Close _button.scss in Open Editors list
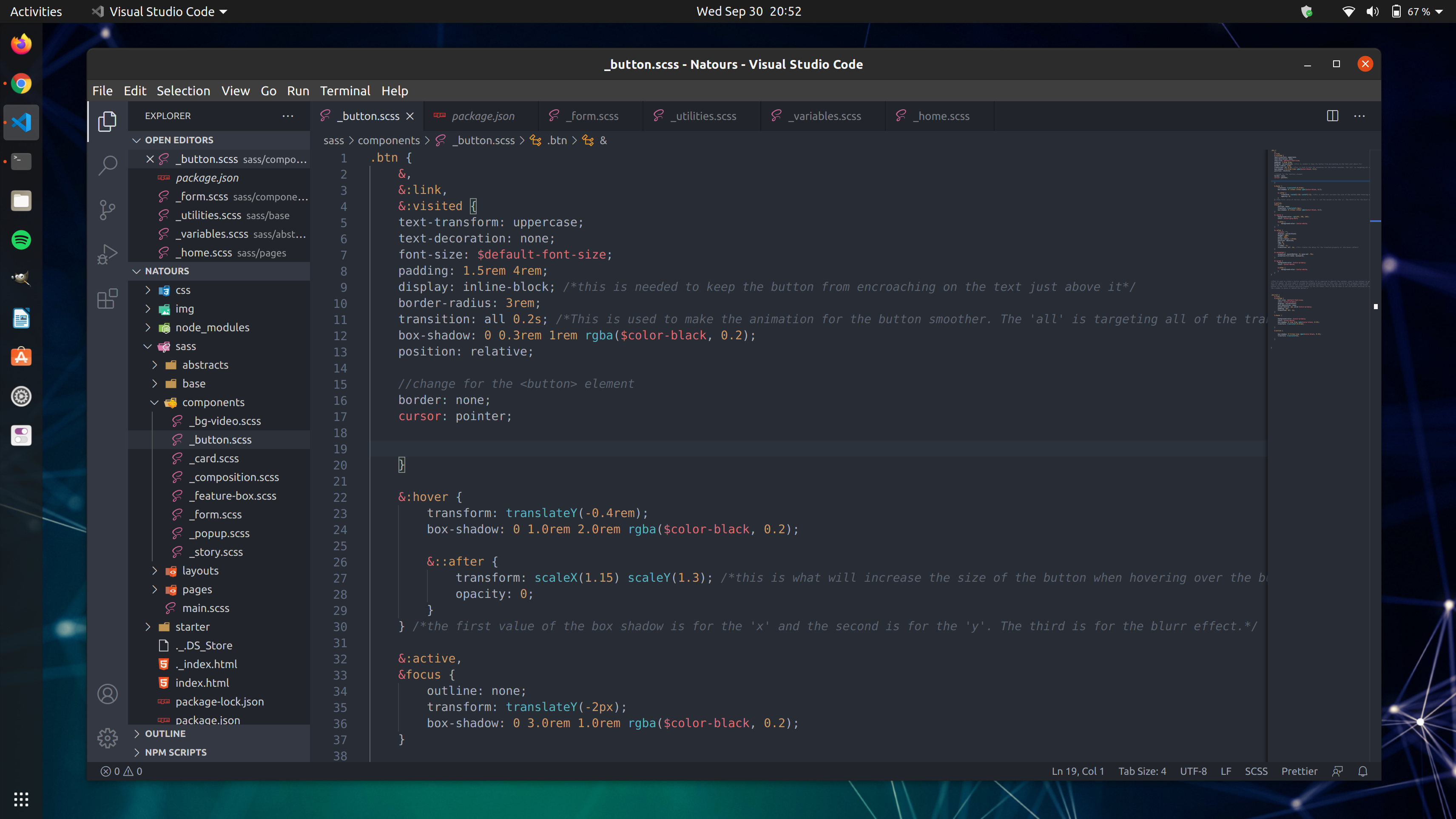 click(150, 159)
